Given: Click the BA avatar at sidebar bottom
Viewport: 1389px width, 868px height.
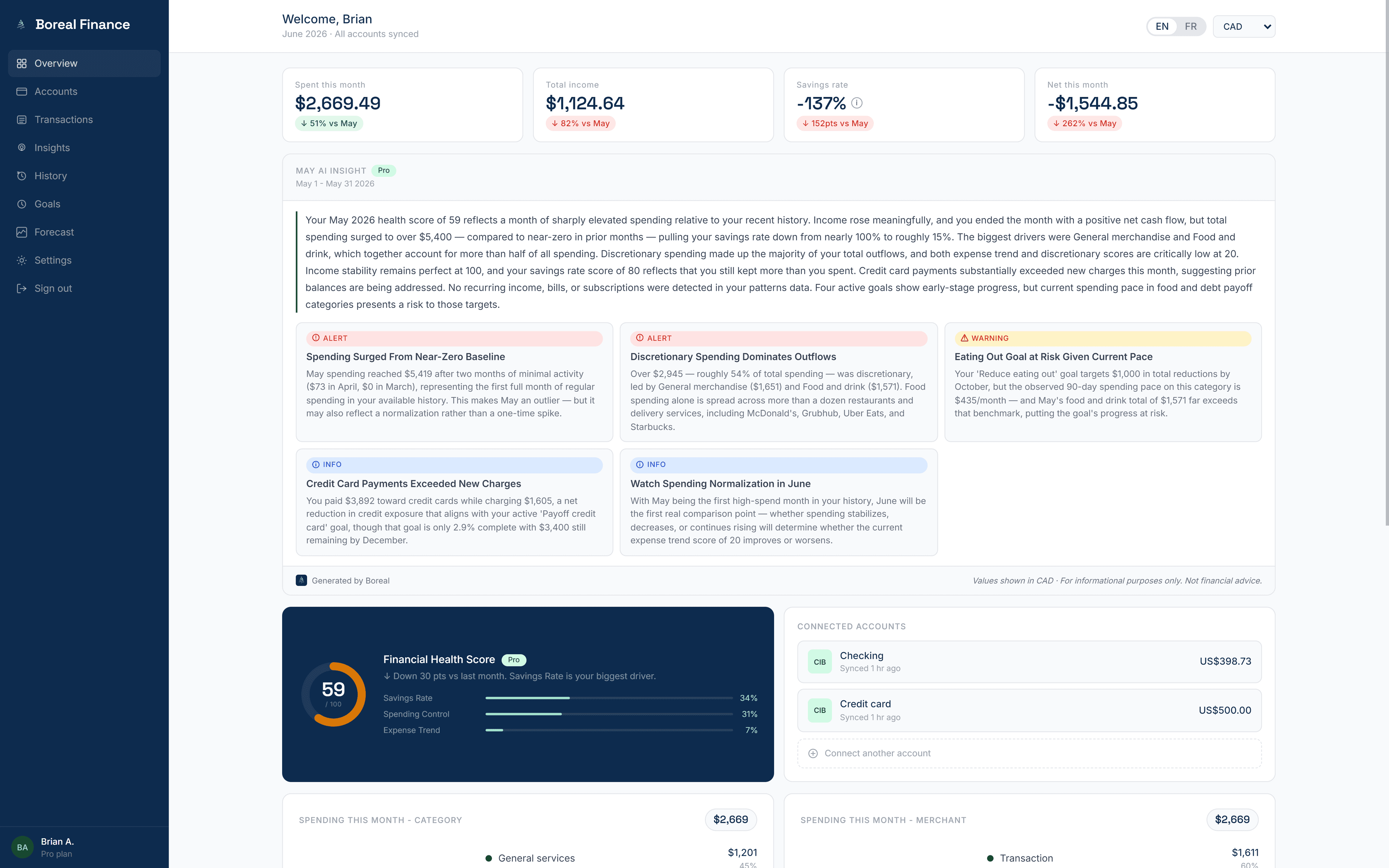Looking at the screenshot, I should 22,847.
